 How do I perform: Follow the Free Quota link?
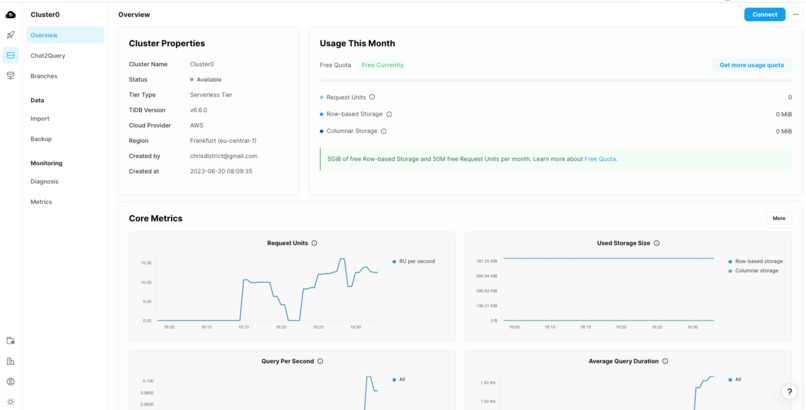pos(600,159)
